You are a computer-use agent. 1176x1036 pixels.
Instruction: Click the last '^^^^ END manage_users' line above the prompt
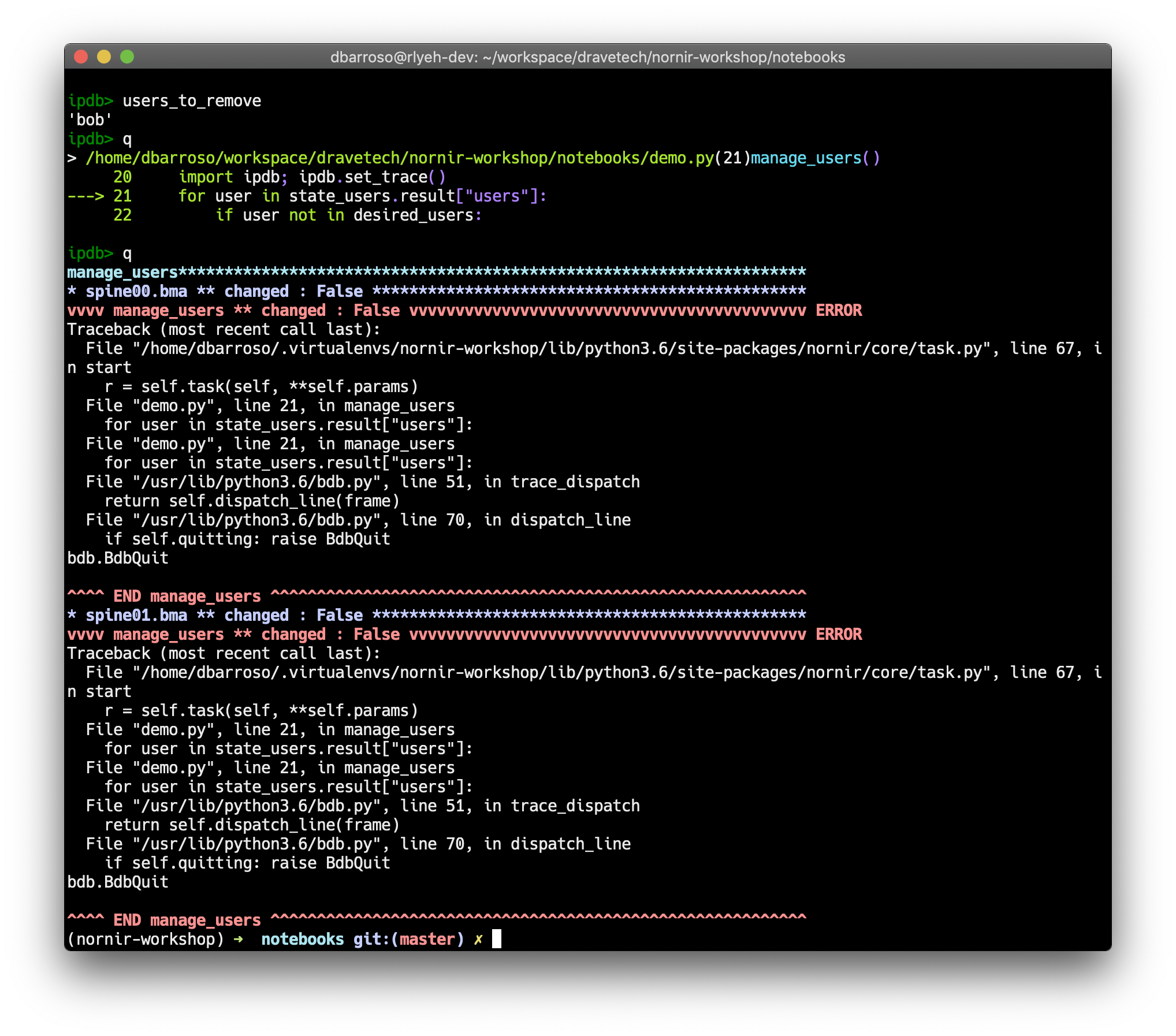click(437, 920)
